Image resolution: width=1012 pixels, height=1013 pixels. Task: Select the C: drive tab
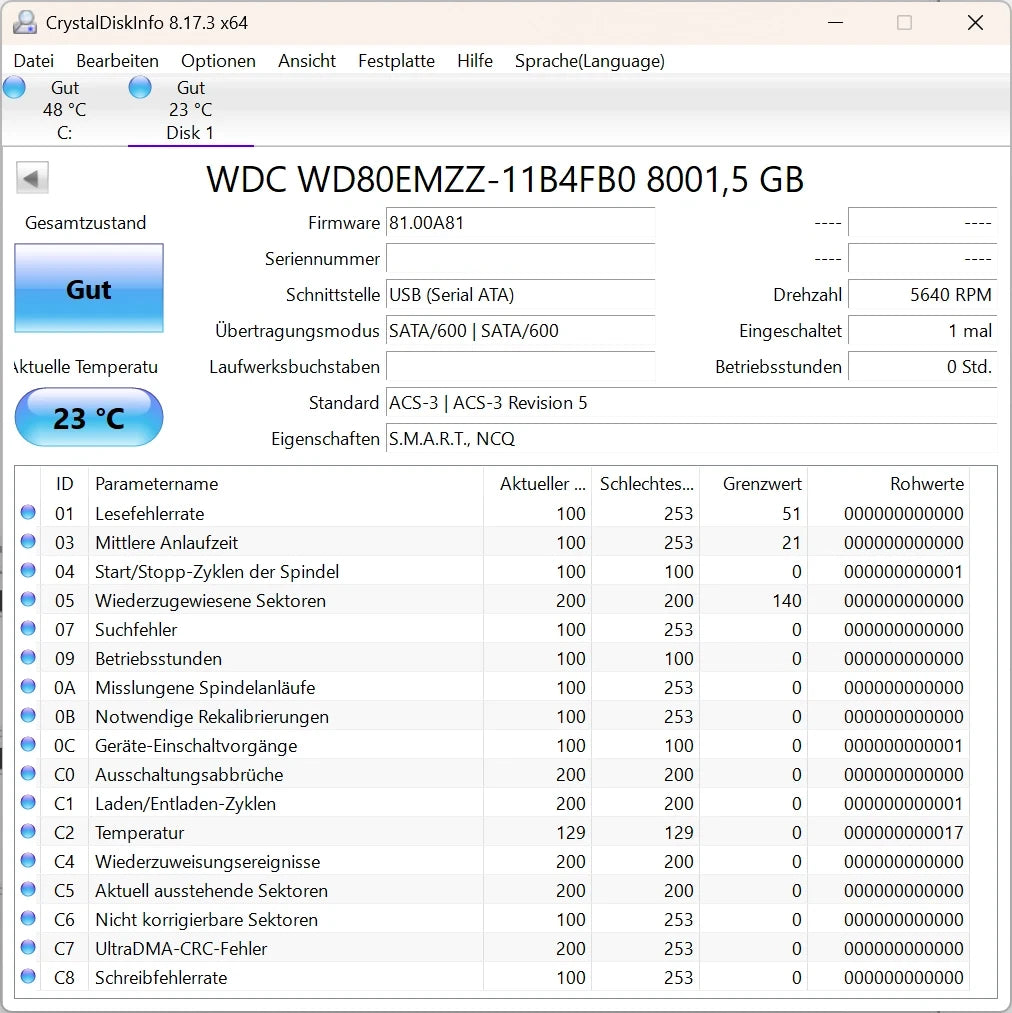coord(64,110)
